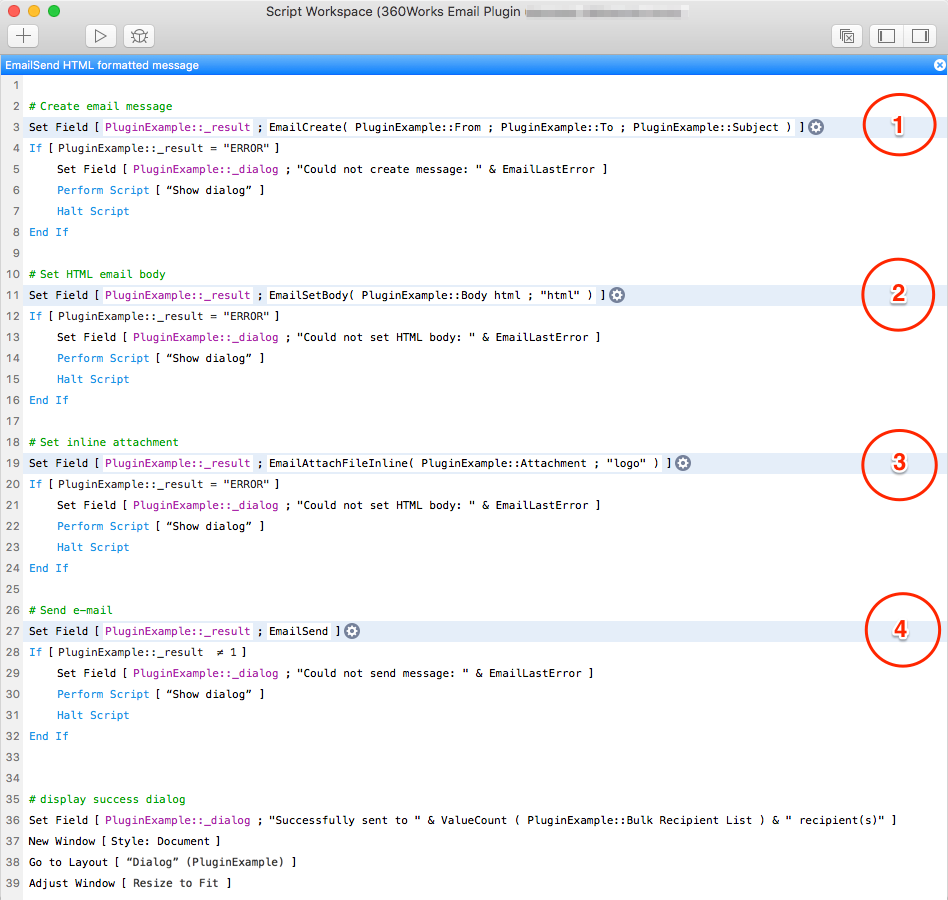Screen dimensions: 948x900
Task: Select the Set Field step on line 21
Action: click(328, 505)
